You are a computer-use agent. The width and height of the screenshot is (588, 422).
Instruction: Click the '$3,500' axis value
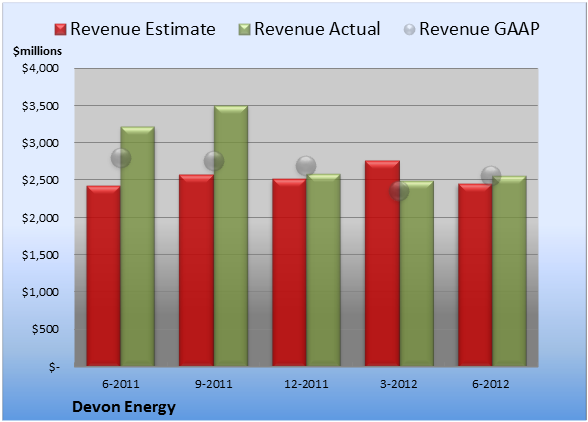point(40,106)
